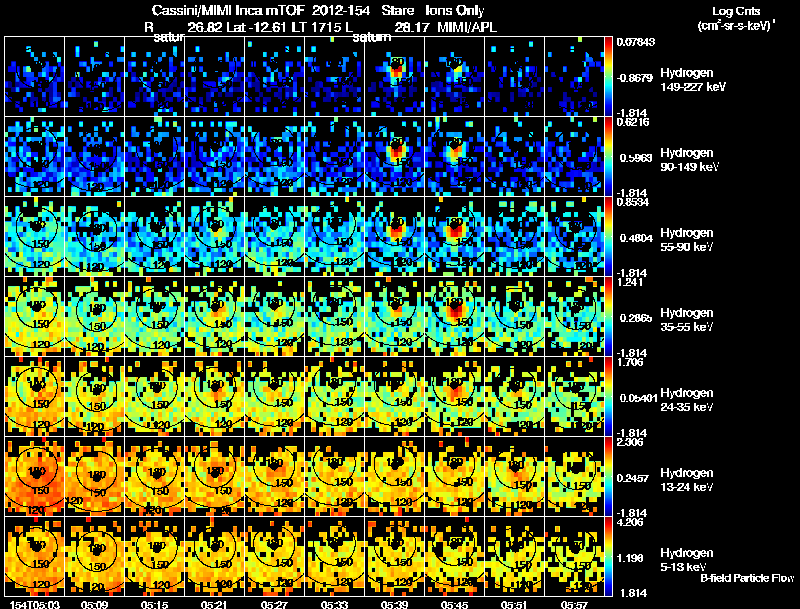Click the 149-227 keV panel at 05:39
Viewport: 800px width, 609px height.
(394, 77)
